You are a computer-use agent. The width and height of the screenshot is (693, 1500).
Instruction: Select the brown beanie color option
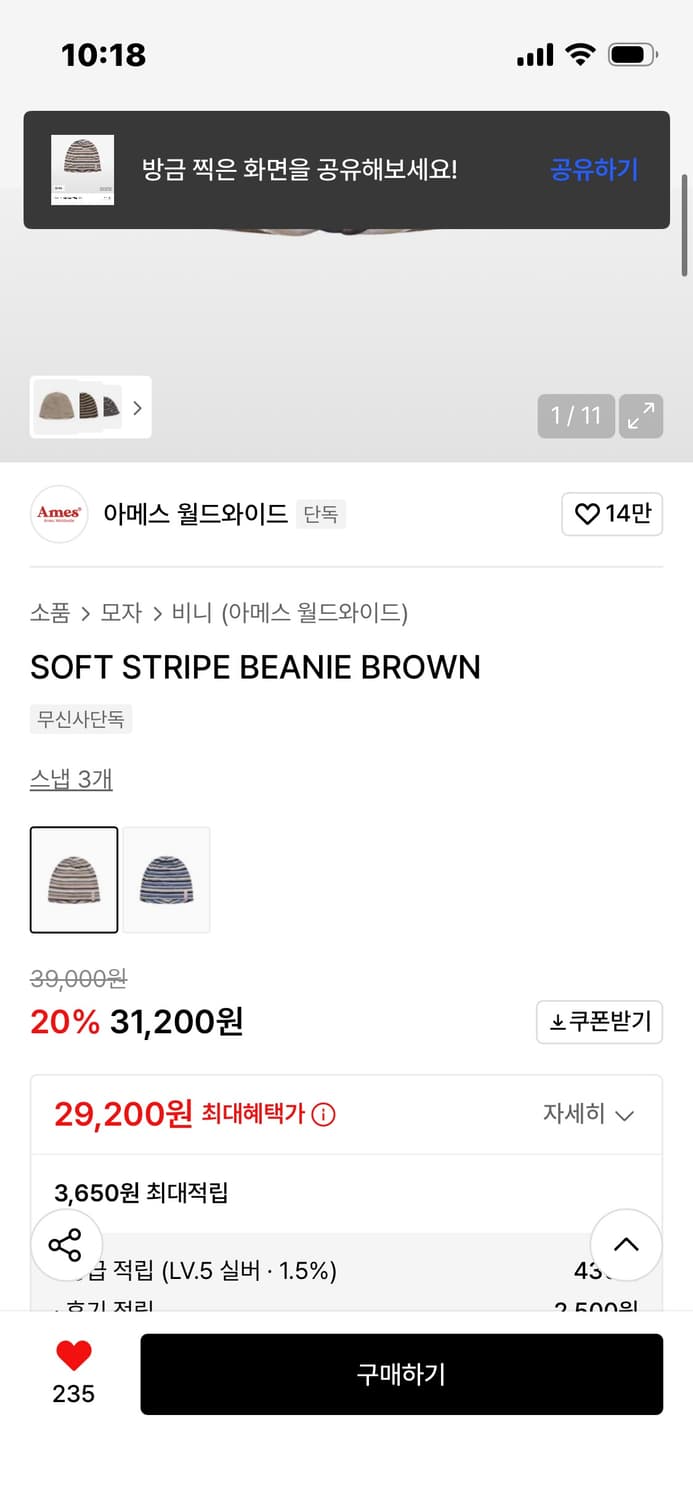(74, 880)
